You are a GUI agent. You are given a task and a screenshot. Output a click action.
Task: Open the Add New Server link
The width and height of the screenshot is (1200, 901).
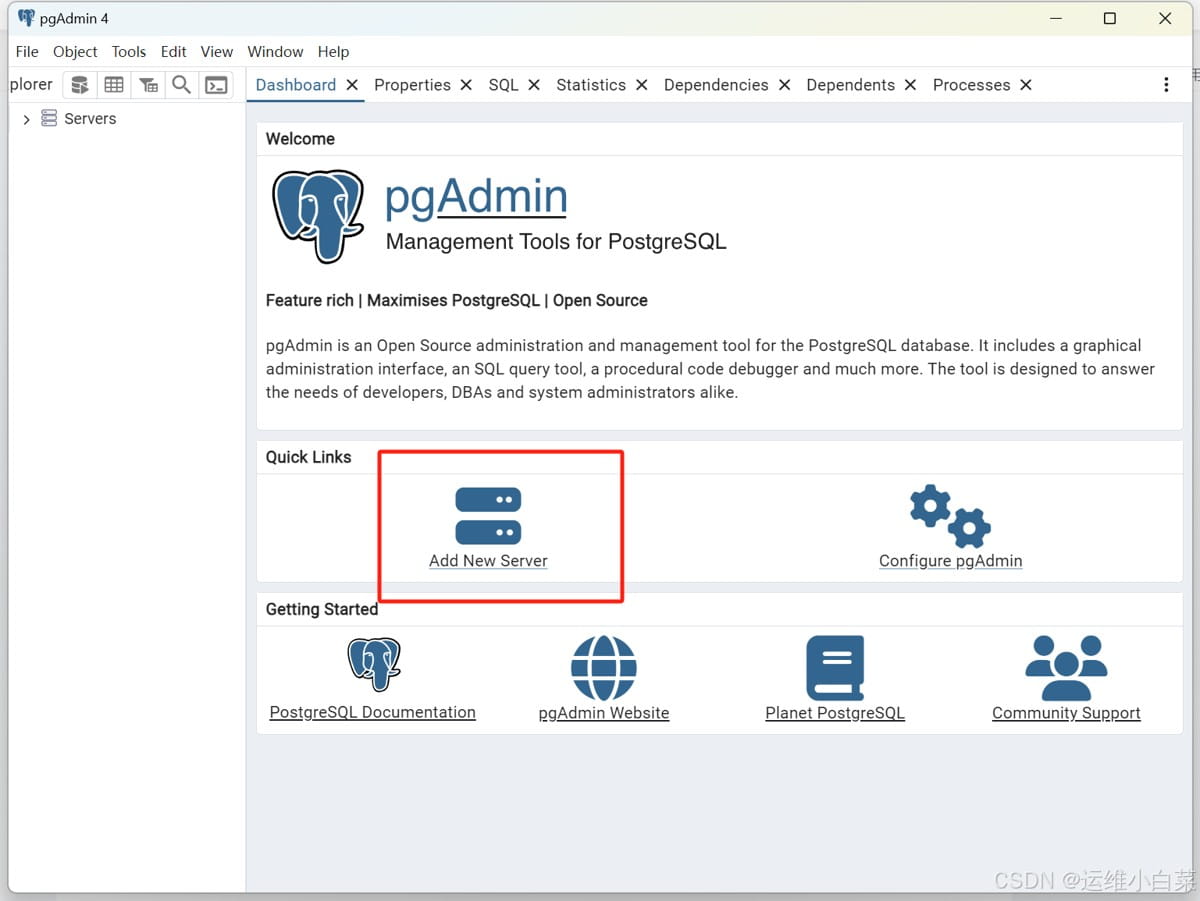pyautogui.click(x=488, y=561)
